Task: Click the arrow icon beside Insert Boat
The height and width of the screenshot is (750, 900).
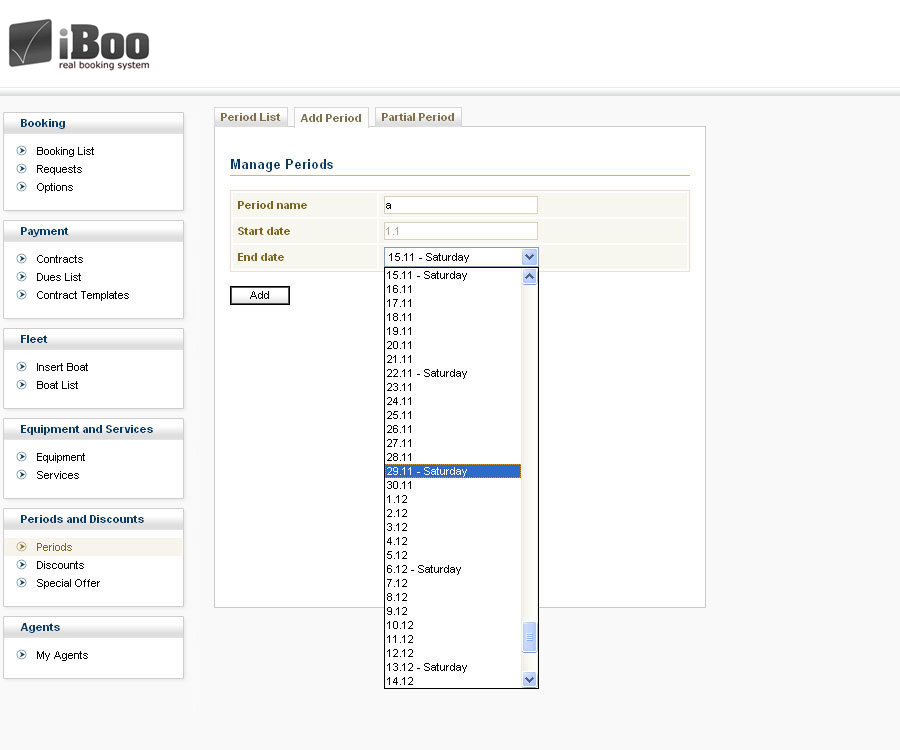Action: pos(22,367)
